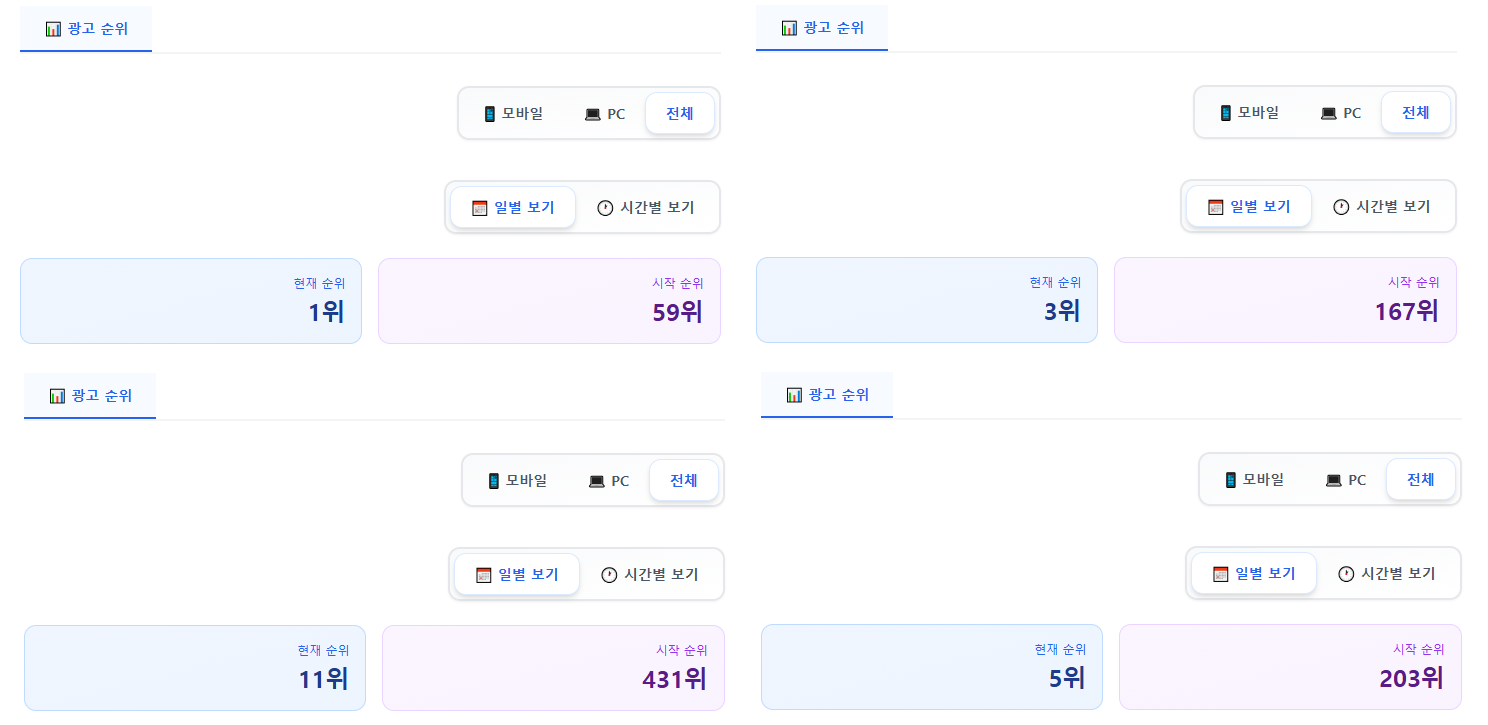The image size is (1488, 725).
Task: Select 일별 보기 in bottom-left panel
Action: coord(517,574)
